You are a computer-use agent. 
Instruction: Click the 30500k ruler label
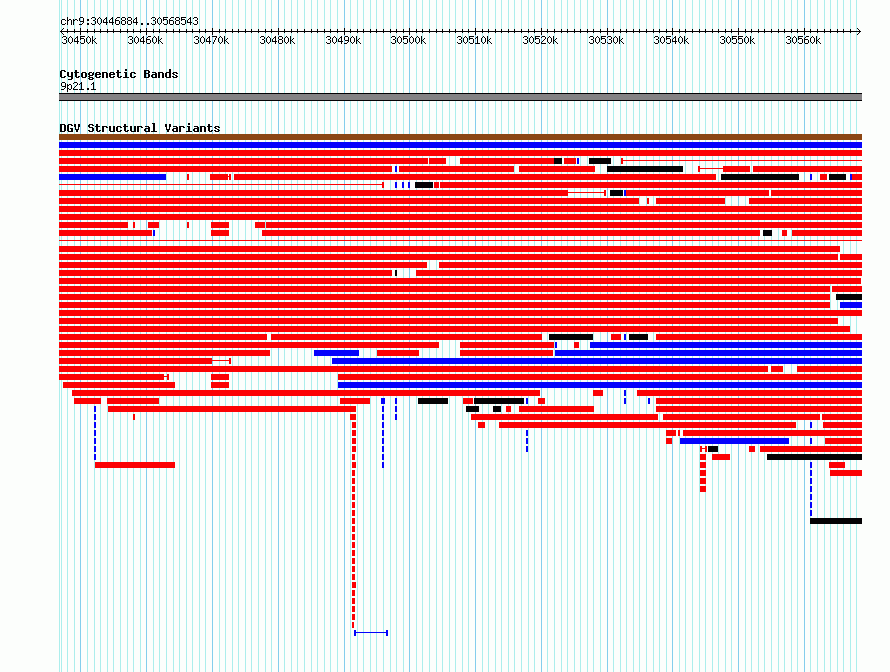point(408,40)
